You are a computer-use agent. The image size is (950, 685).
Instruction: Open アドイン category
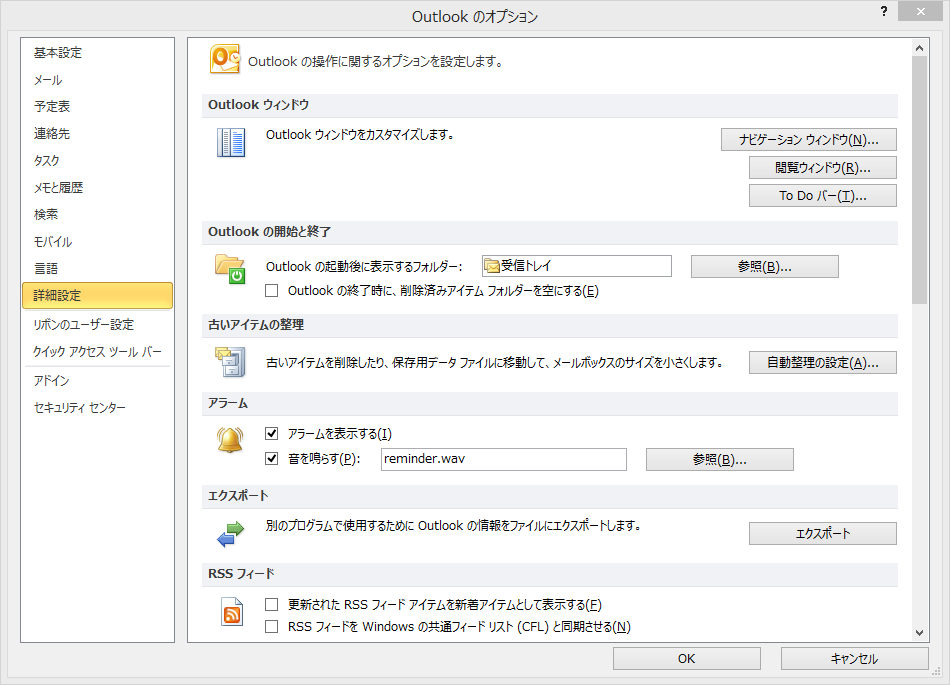97,380
